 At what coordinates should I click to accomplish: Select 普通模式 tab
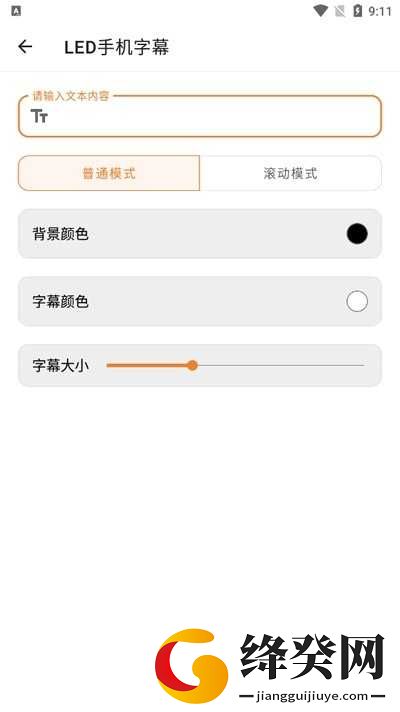pos(109,173)
